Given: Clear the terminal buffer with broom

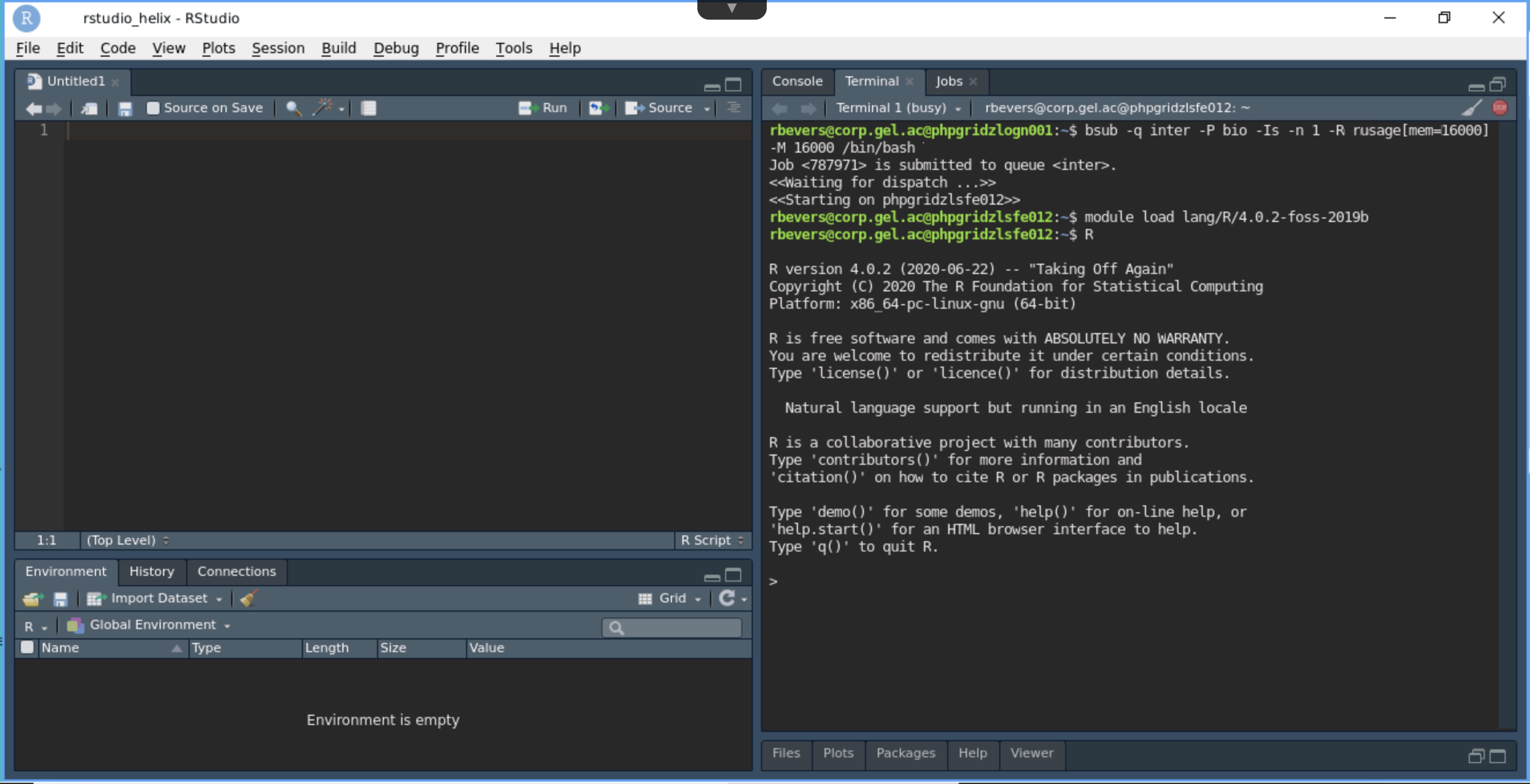Looking at the screenshot, I should click(x=1472, y=108).
